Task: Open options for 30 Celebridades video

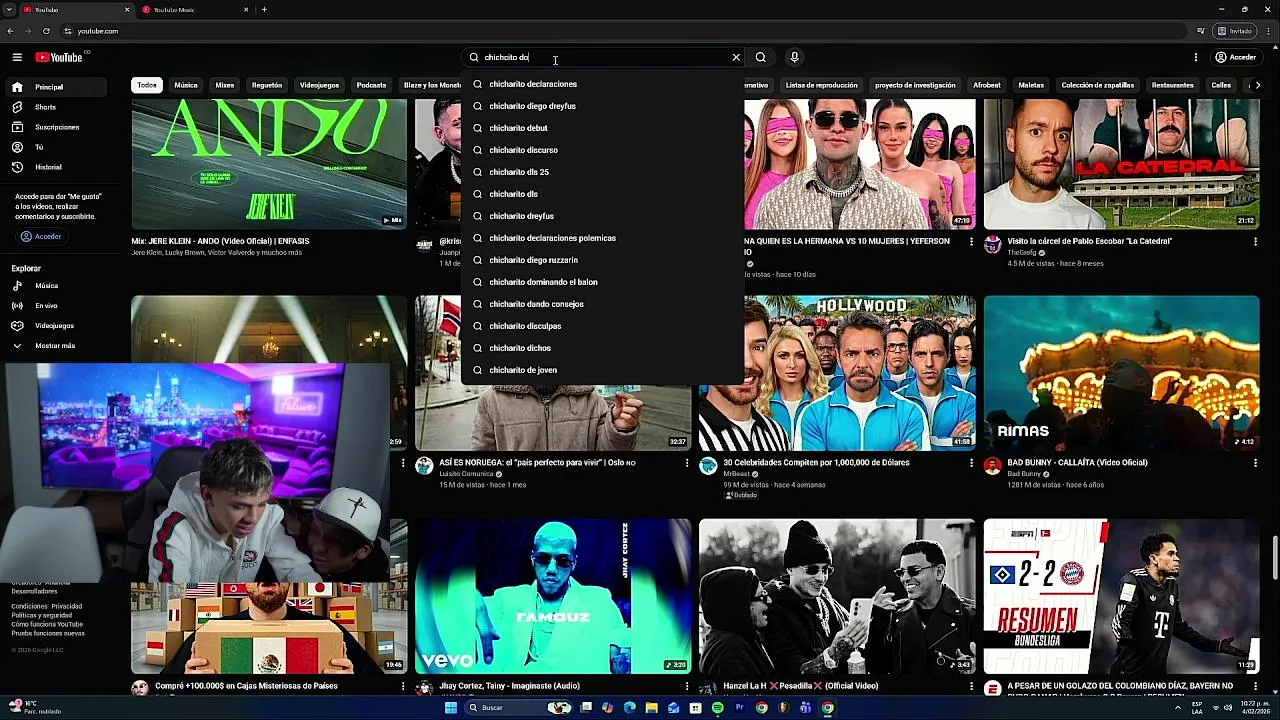Action: click(x=971, y=463)
